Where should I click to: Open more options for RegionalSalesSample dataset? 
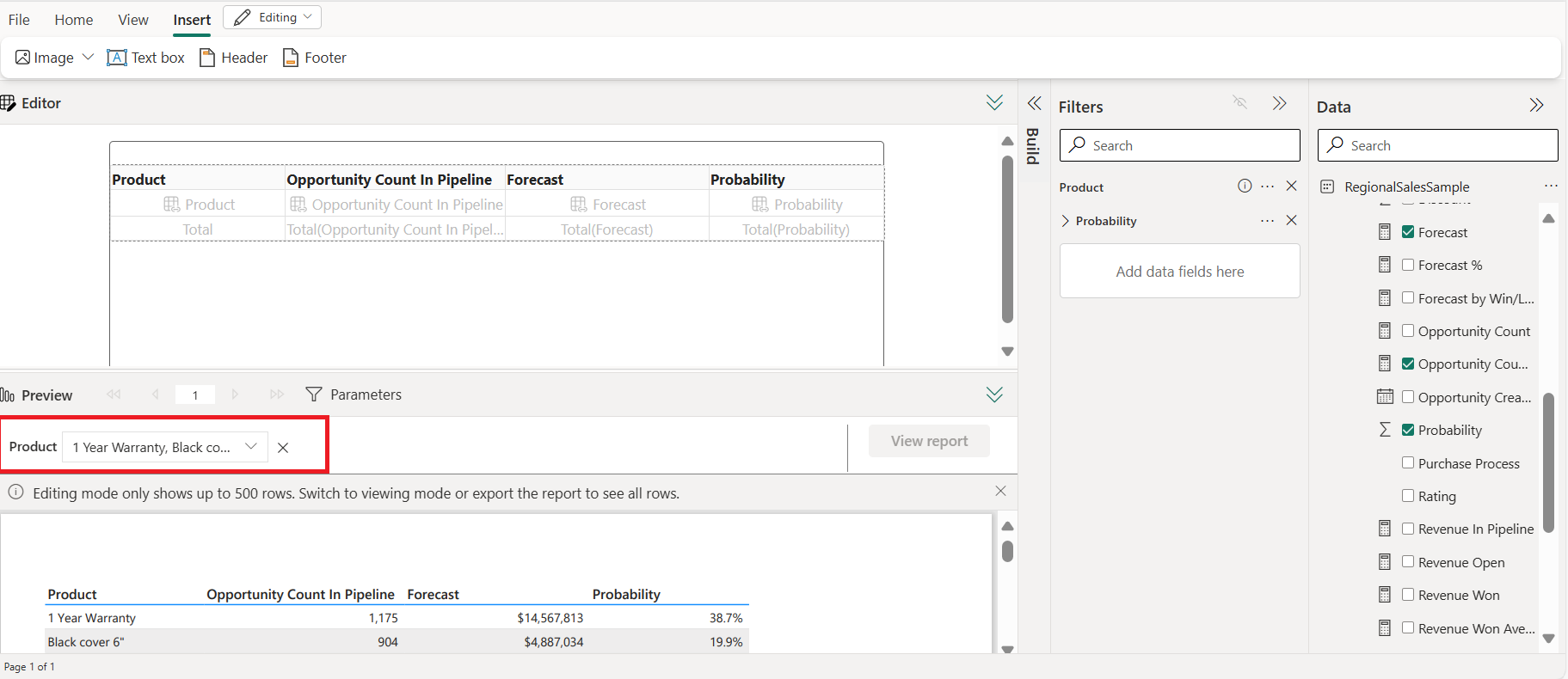[1550, 187]
